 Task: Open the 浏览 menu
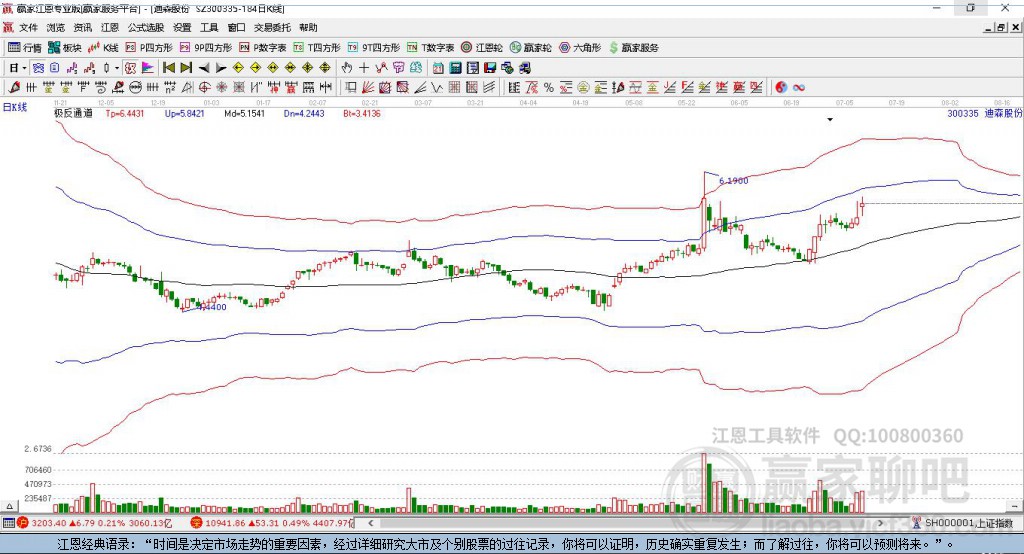(56, 27)
